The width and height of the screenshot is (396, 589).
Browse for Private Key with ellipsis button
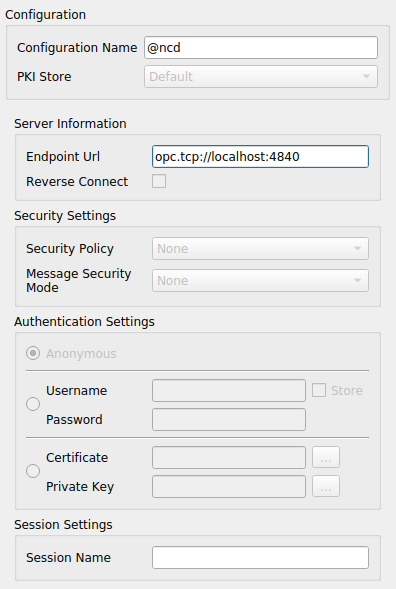(326, 486)
